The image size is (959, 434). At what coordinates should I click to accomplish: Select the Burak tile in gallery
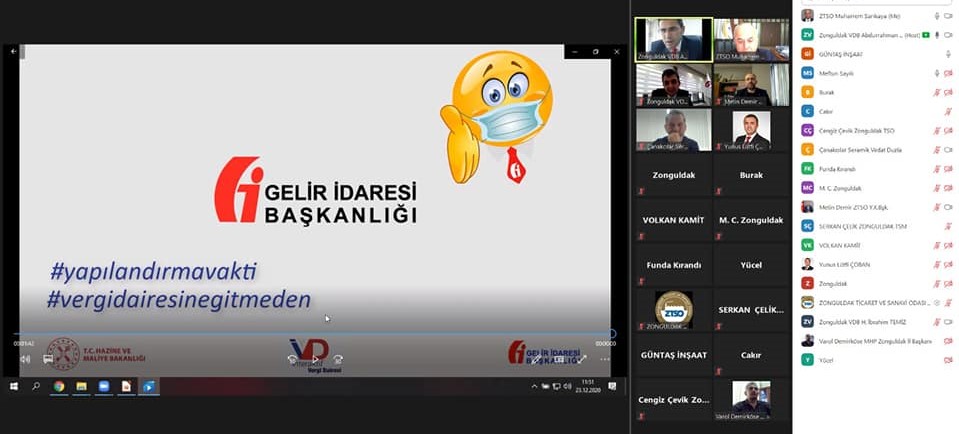tap(752, 175)
